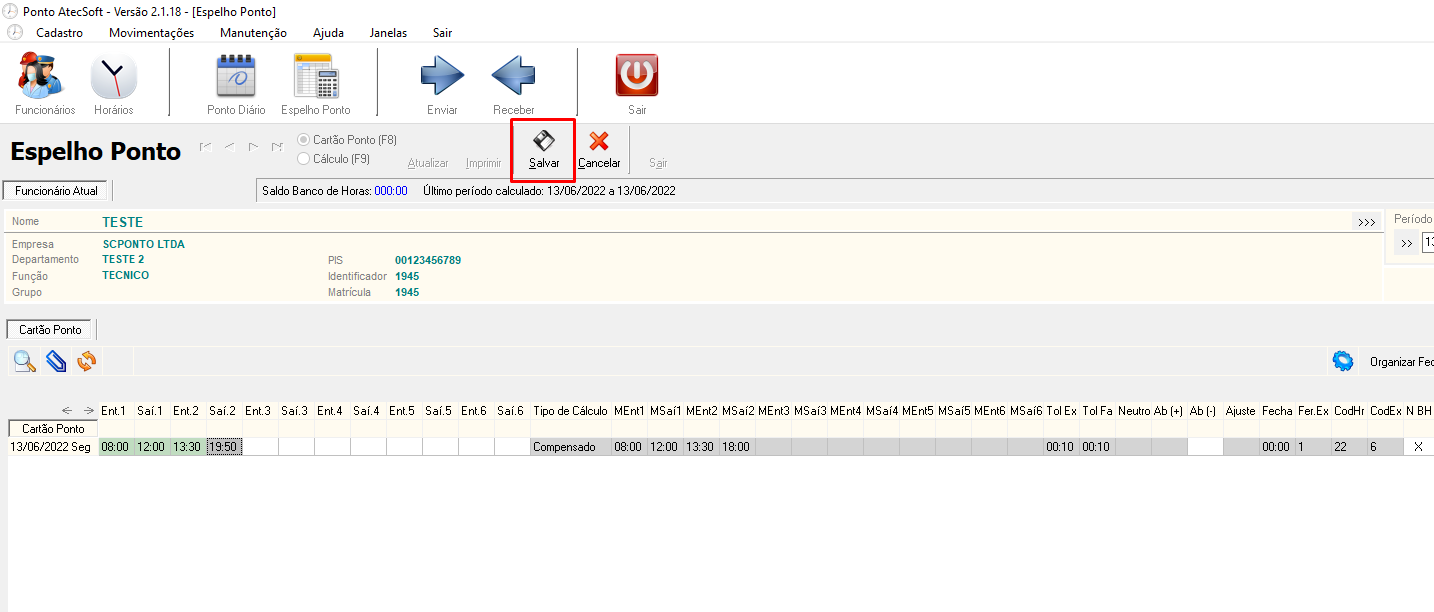
Task: Go to first record navigation arrow
Action: point(206,147)
